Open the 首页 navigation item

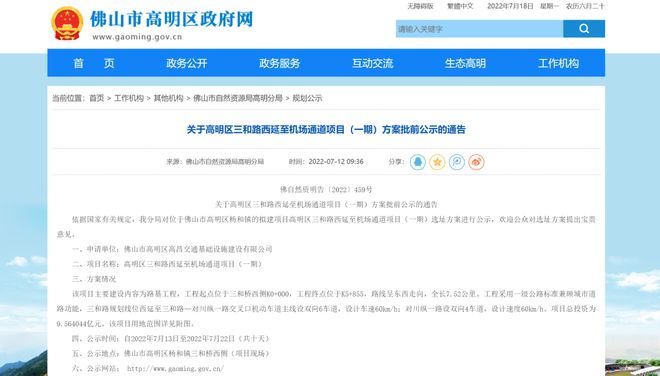tap(94, 63)
